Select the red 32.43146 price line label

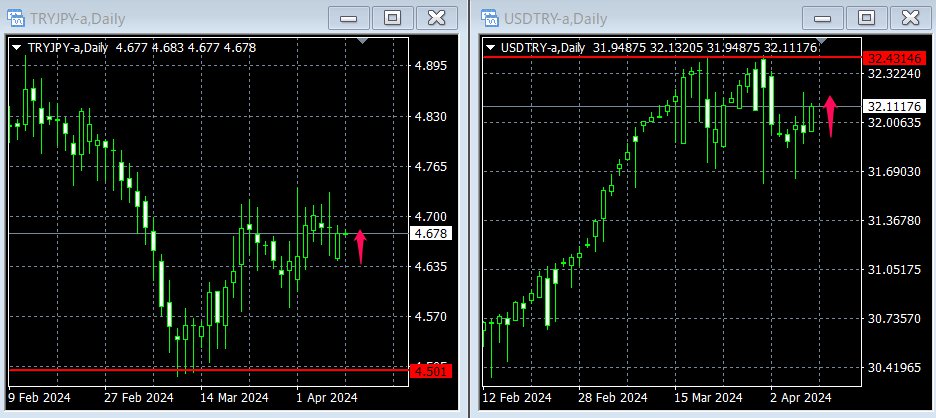pos(894,59)
